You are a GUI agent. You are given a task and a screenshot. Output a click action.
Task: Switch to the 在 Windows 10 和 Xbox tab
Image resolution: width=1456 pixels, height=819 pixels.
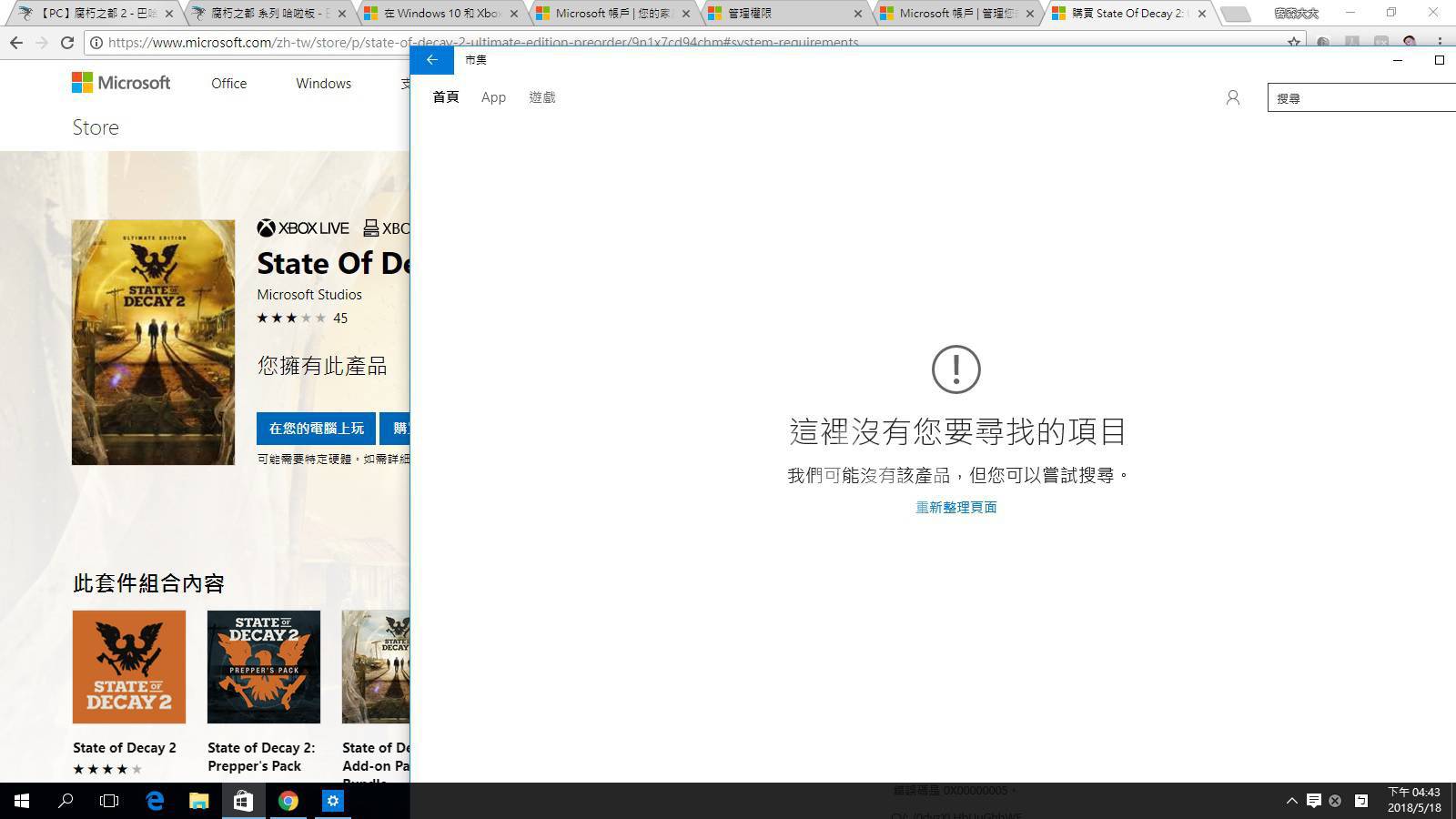[x=441, y=14]
